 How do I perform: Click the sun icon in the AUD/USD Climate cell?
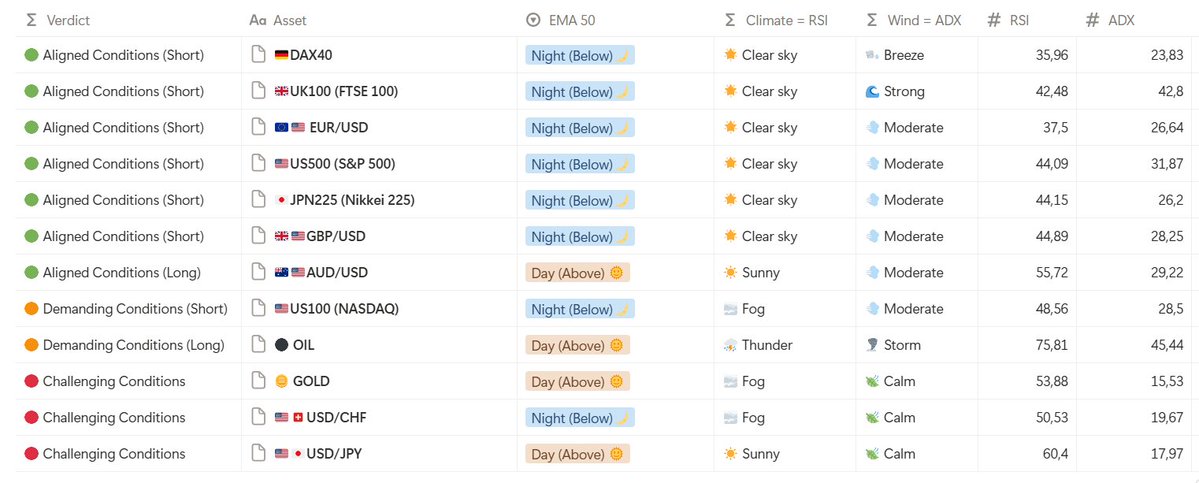[x=731, y=272]
